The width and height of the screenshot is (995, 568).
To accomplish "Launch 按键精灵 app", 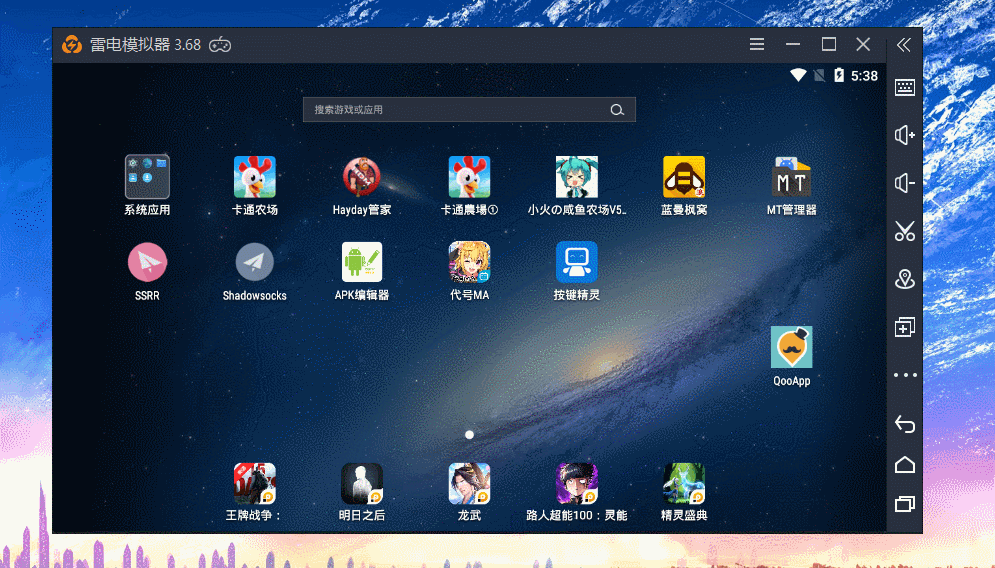I will pyautogui.click(x=576, y=262).
